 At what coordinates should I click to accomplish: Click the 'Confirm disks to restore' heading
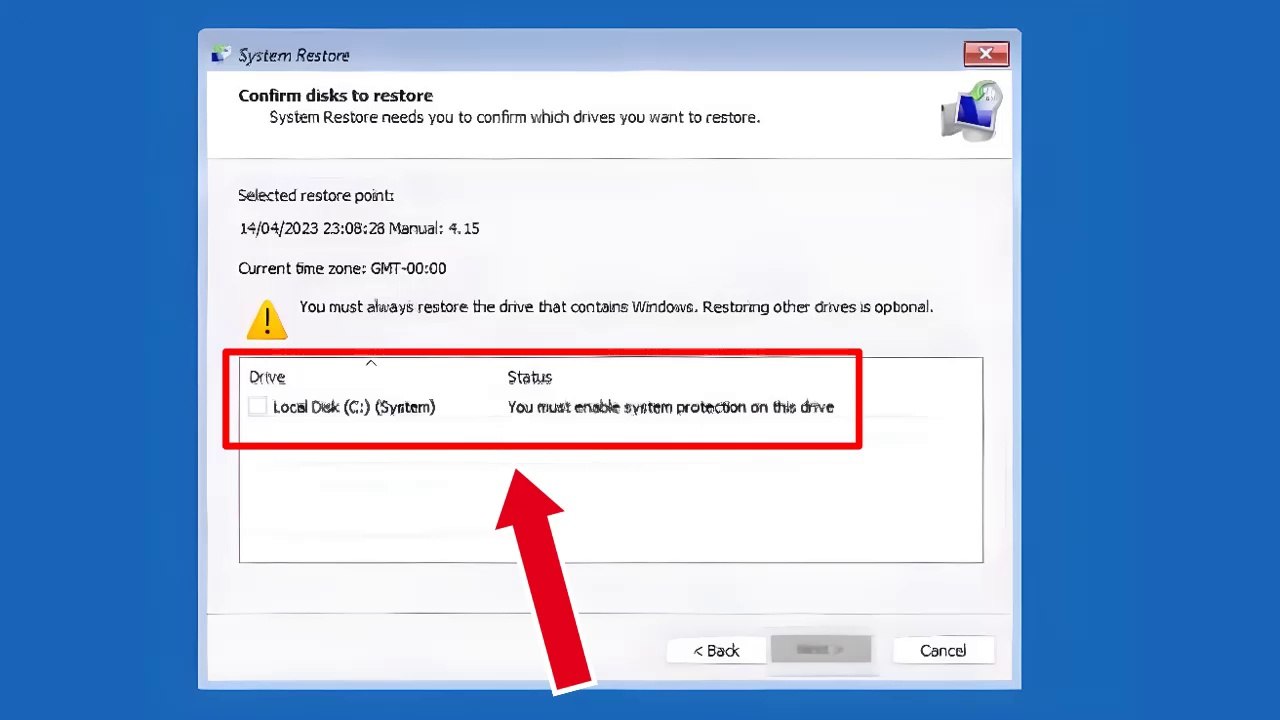point(335,96)
